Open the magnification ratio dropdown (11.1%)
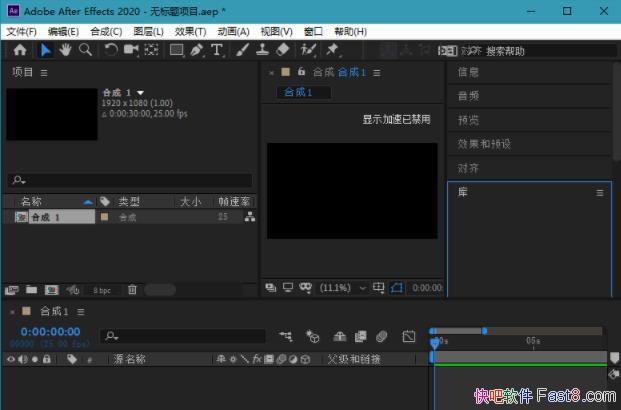Viewport: 621px width, 410px height. (x=343, y=288)
